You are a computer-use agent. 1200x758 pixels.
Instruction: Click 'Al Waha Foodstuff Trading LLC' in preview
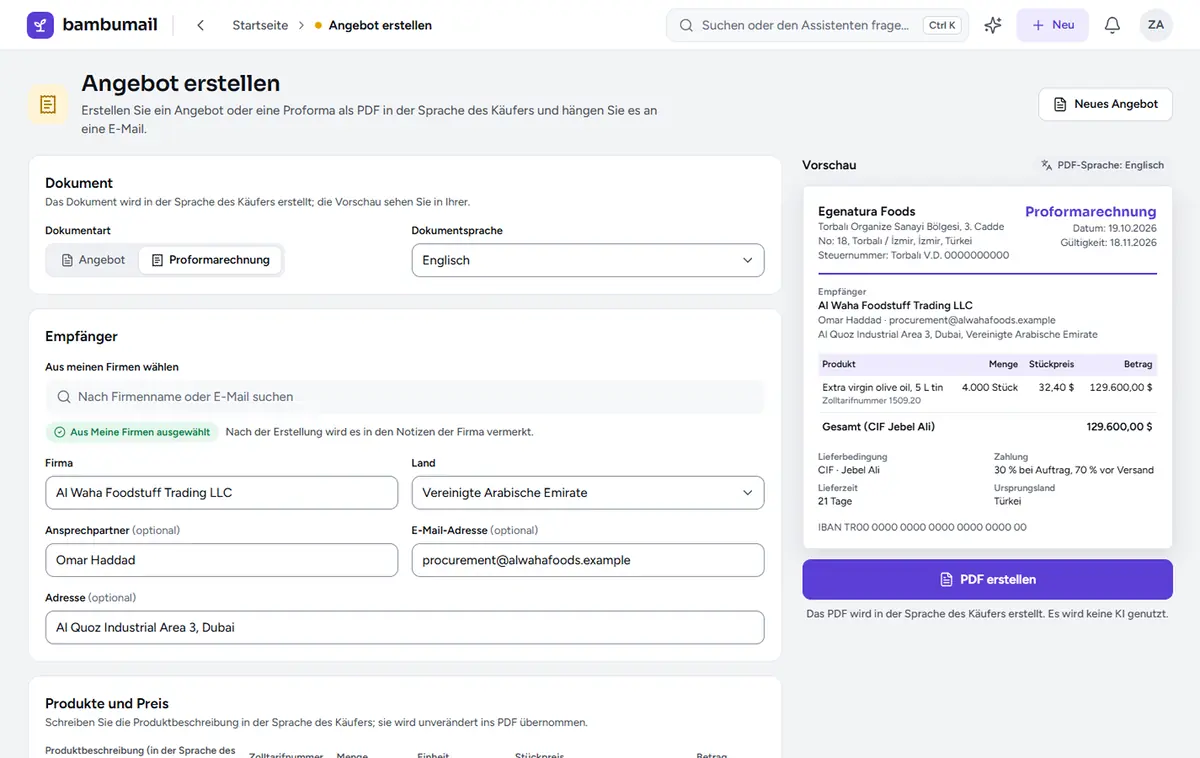[895, 305]
